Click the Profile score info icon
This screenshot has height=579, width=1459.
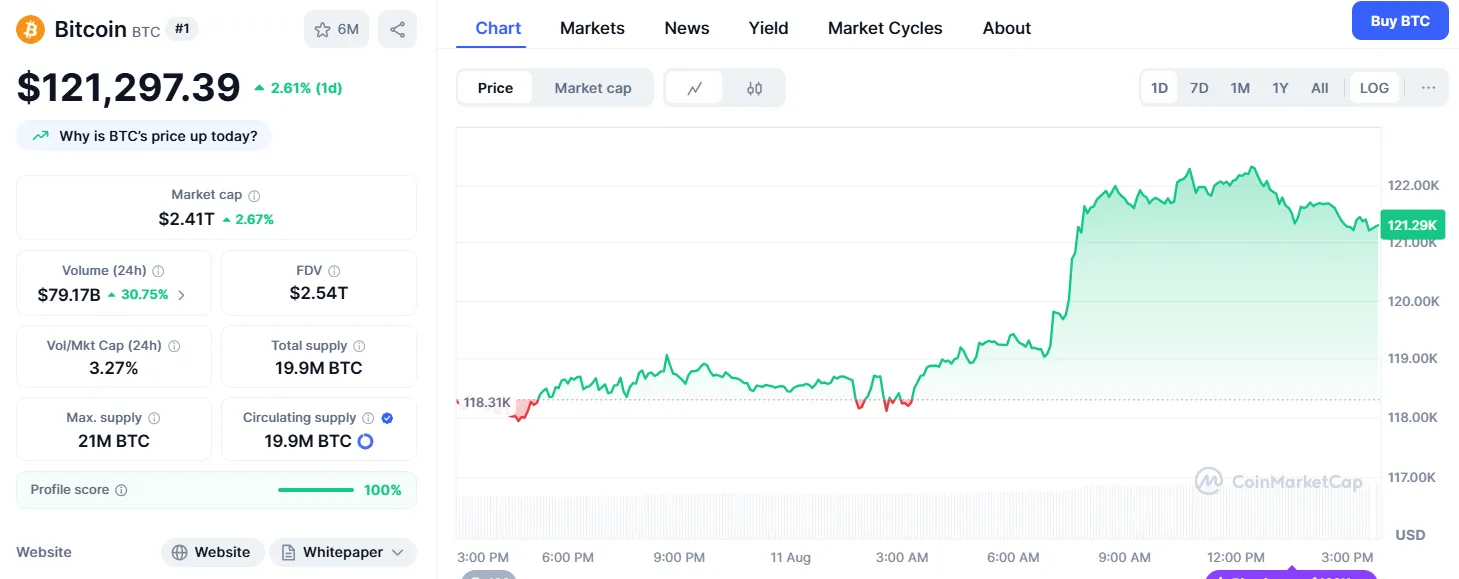[121, 490]
